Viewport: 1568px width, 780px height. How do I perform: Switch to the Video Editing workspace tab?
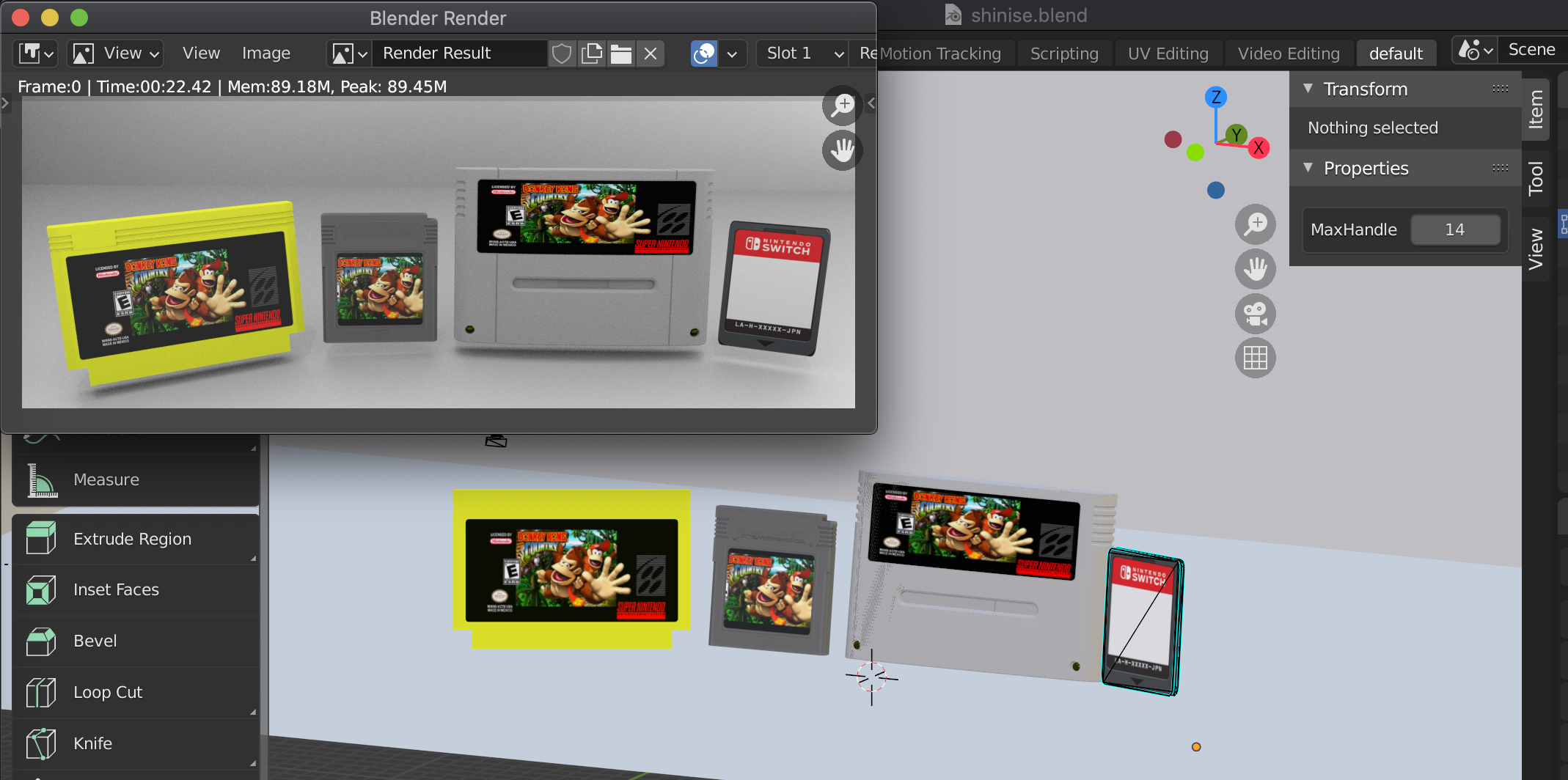[x=1289, y=54]
